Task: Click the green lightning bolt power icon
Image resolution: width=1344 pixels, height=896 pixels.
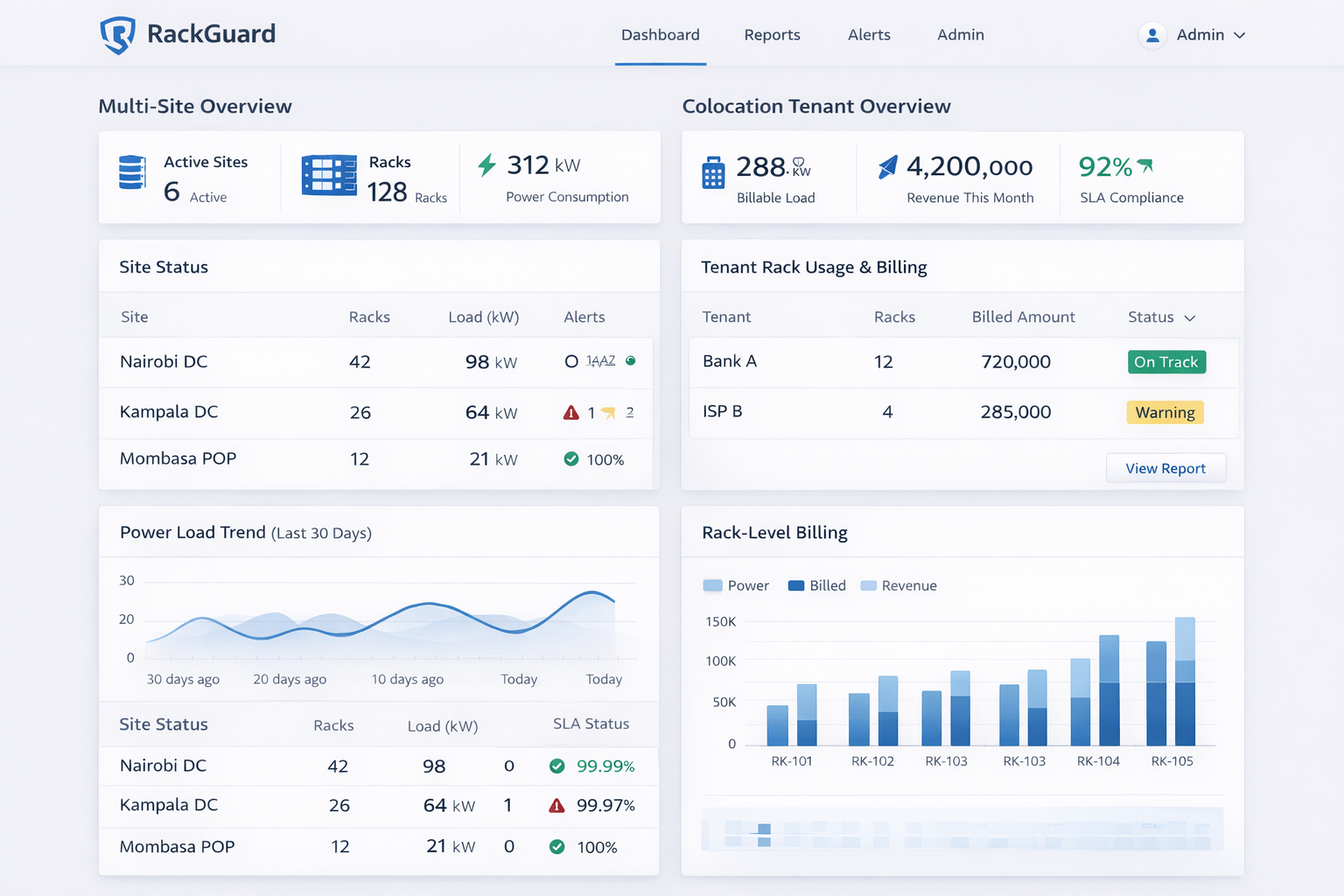Action: pos(487,164)
